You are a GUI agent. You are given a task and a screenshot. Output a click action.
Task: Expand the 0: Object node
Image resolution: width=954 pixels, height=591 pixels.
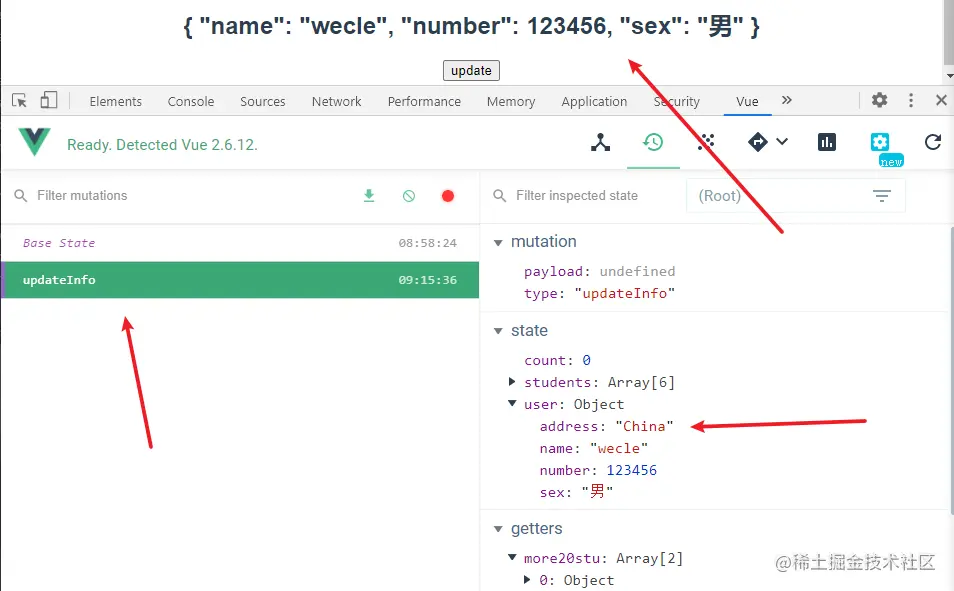tap(527, 579)
